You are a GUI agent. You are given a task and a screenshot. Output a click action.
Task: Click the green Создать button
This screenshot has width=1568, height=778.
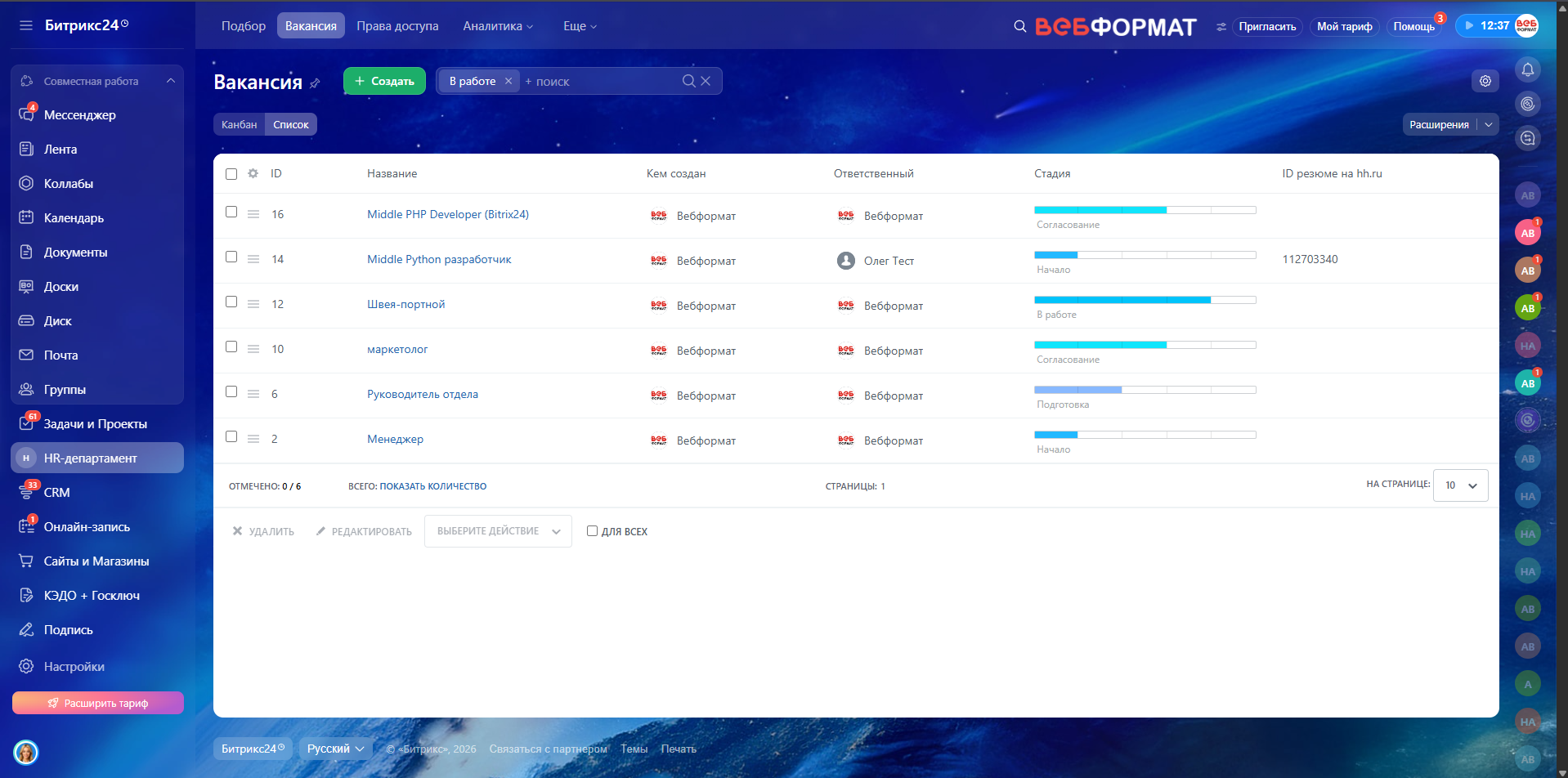384,81
